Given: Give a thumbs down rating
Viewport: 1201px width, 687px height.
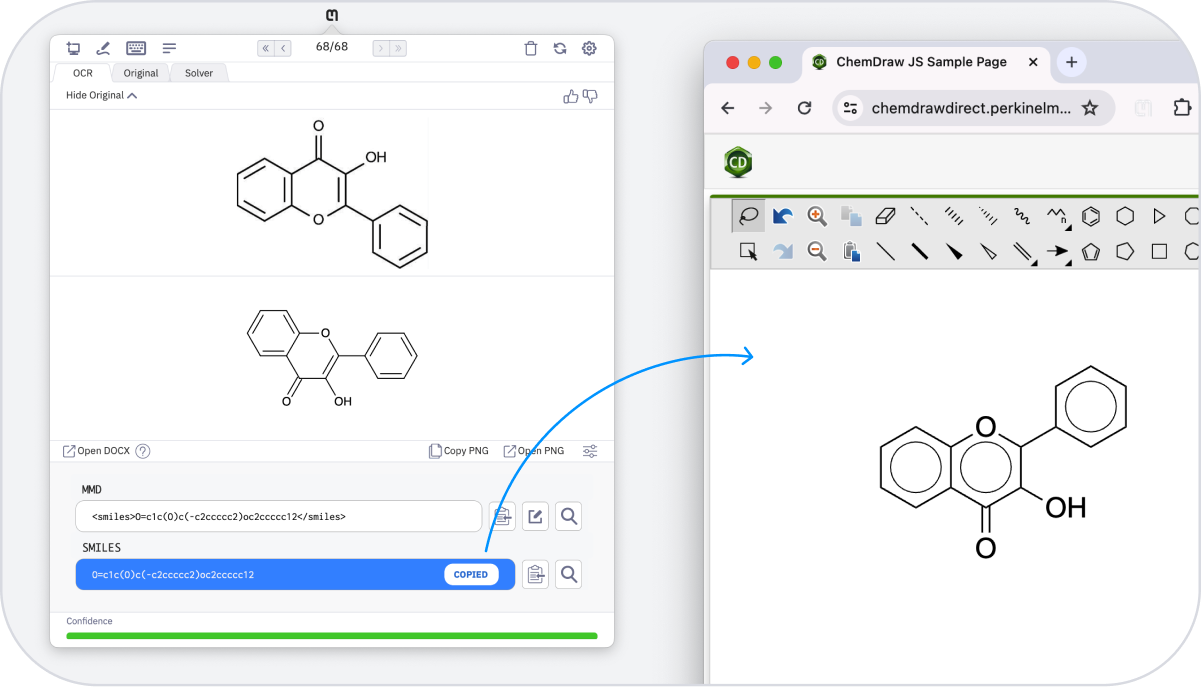Looking at the screenshot, I should (589, 95).
